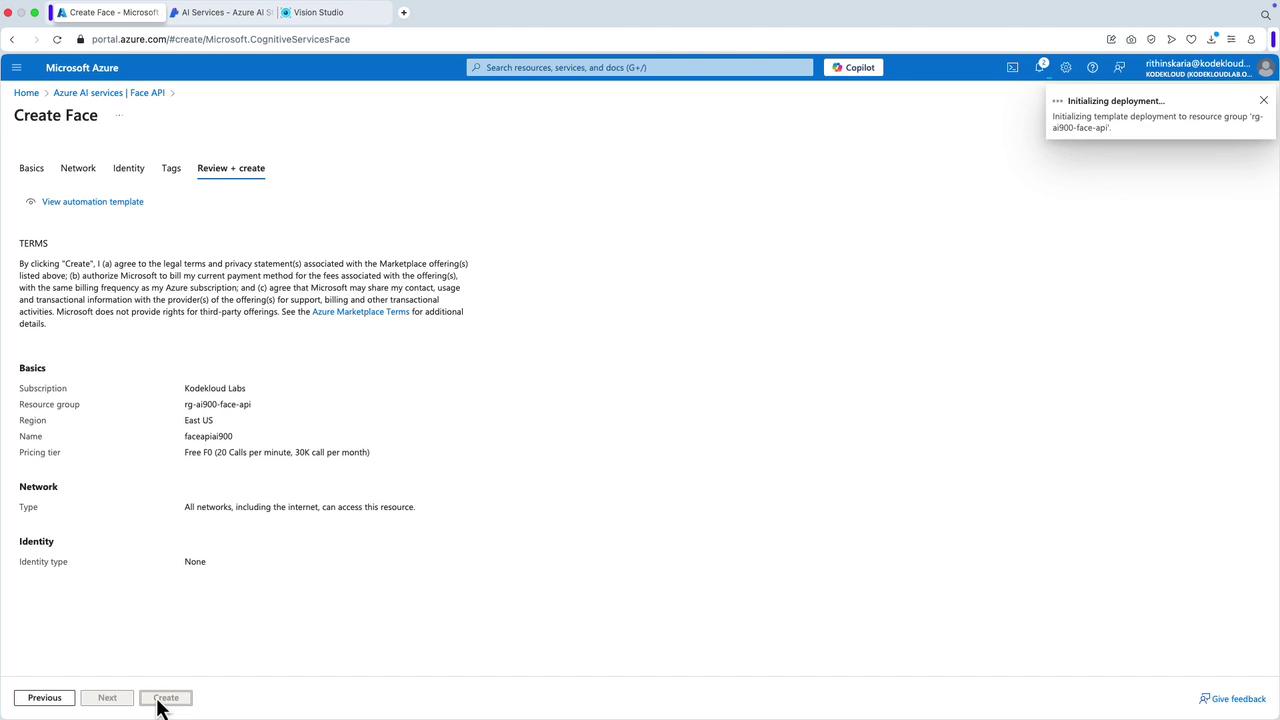
Task: Go to the Home breadcrumb
Action: pos(26,93)
